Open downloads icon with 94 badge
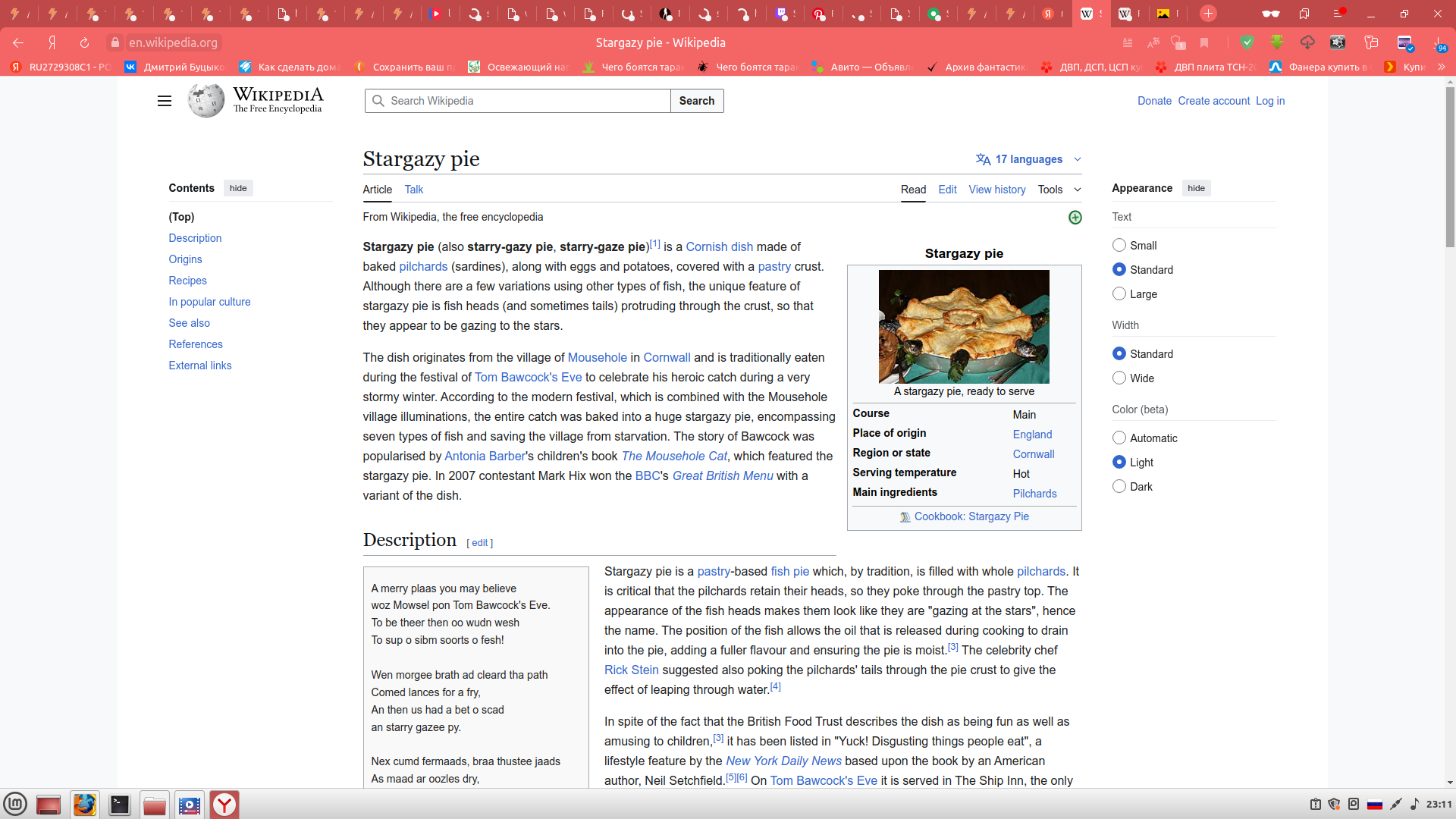The height and width of the screenshot is (819, 1456). [1439, 43]
